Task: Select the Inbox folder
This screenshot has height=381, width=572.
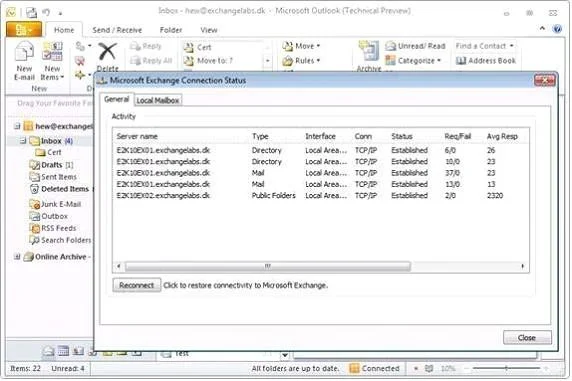Action: click(x=51, y=141)
